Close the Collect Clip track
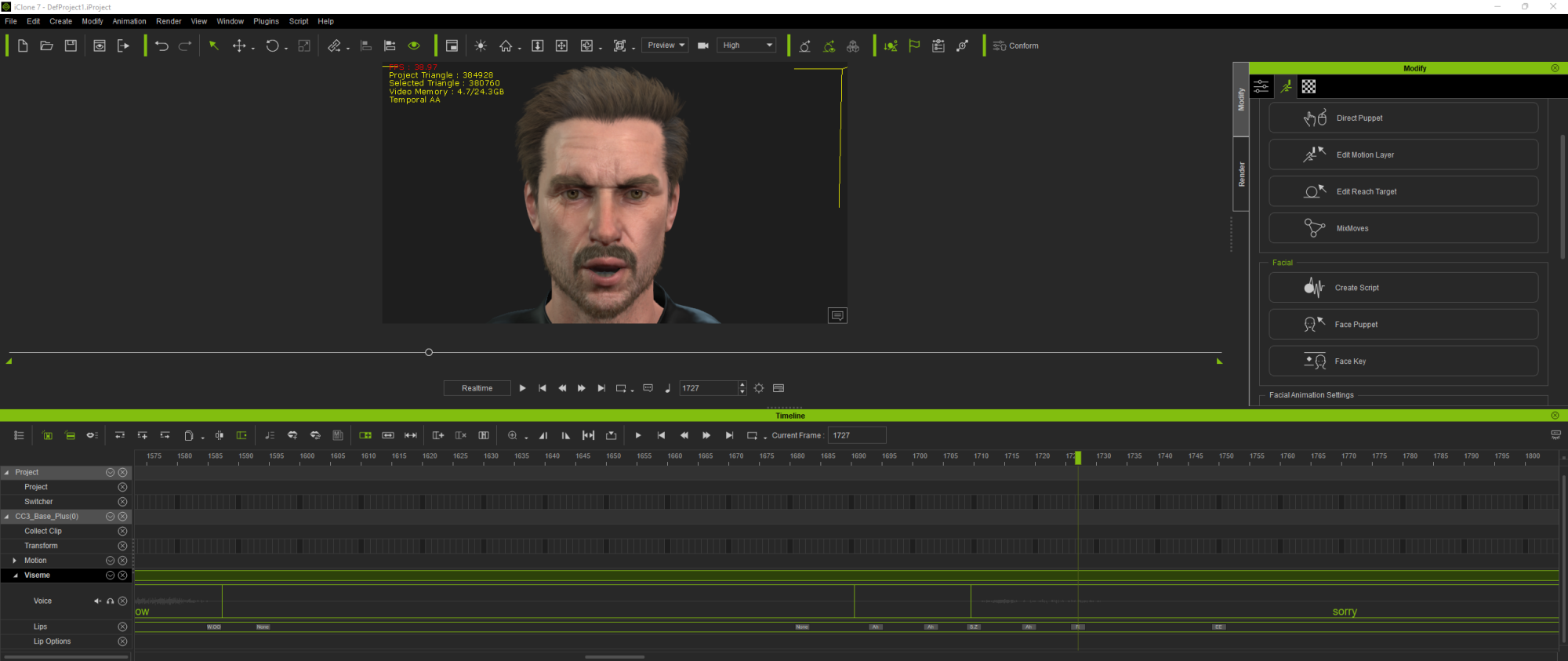 tap(122, 531)
